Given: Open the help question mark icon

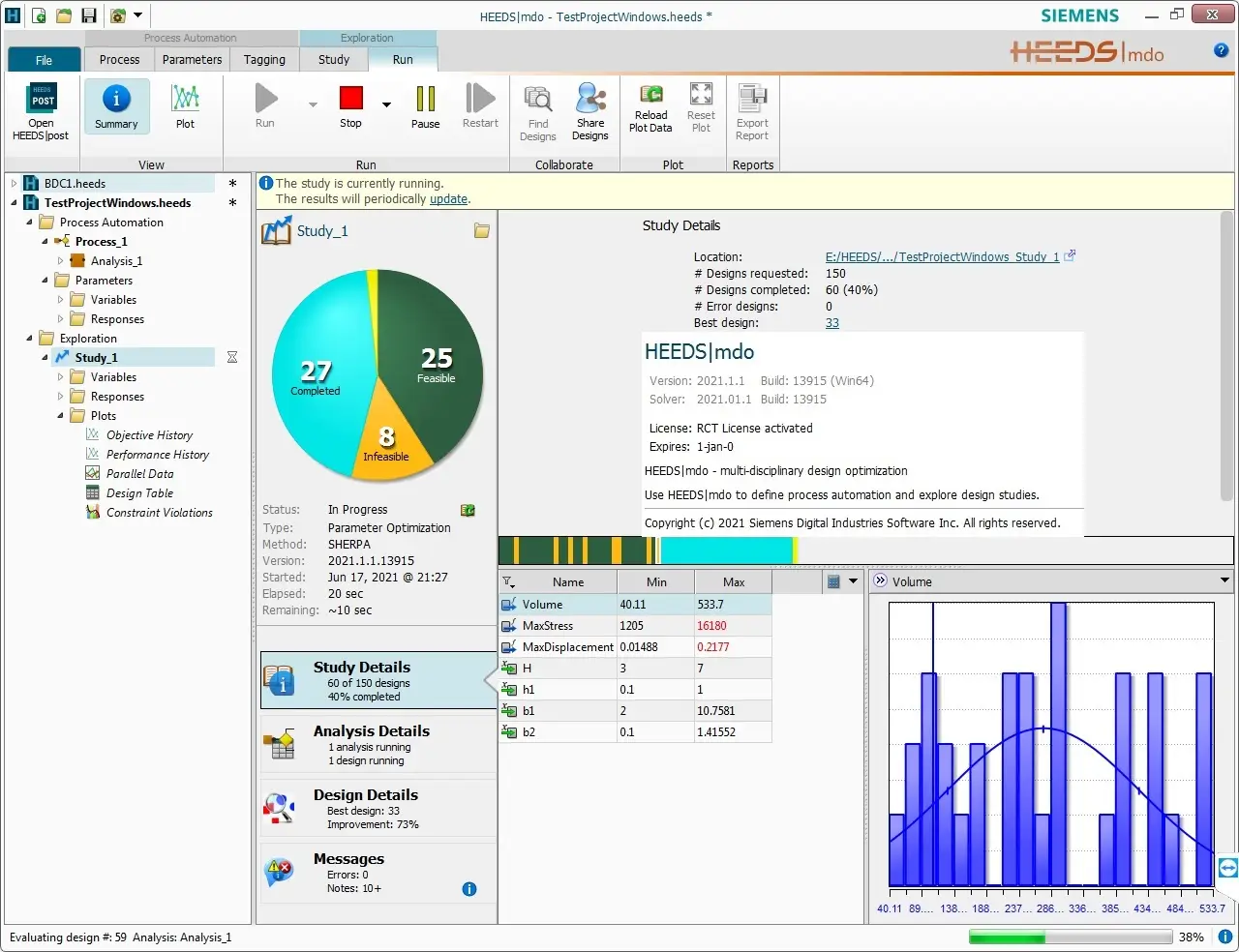Looking at the screenshot, I should coord(1222,50).
